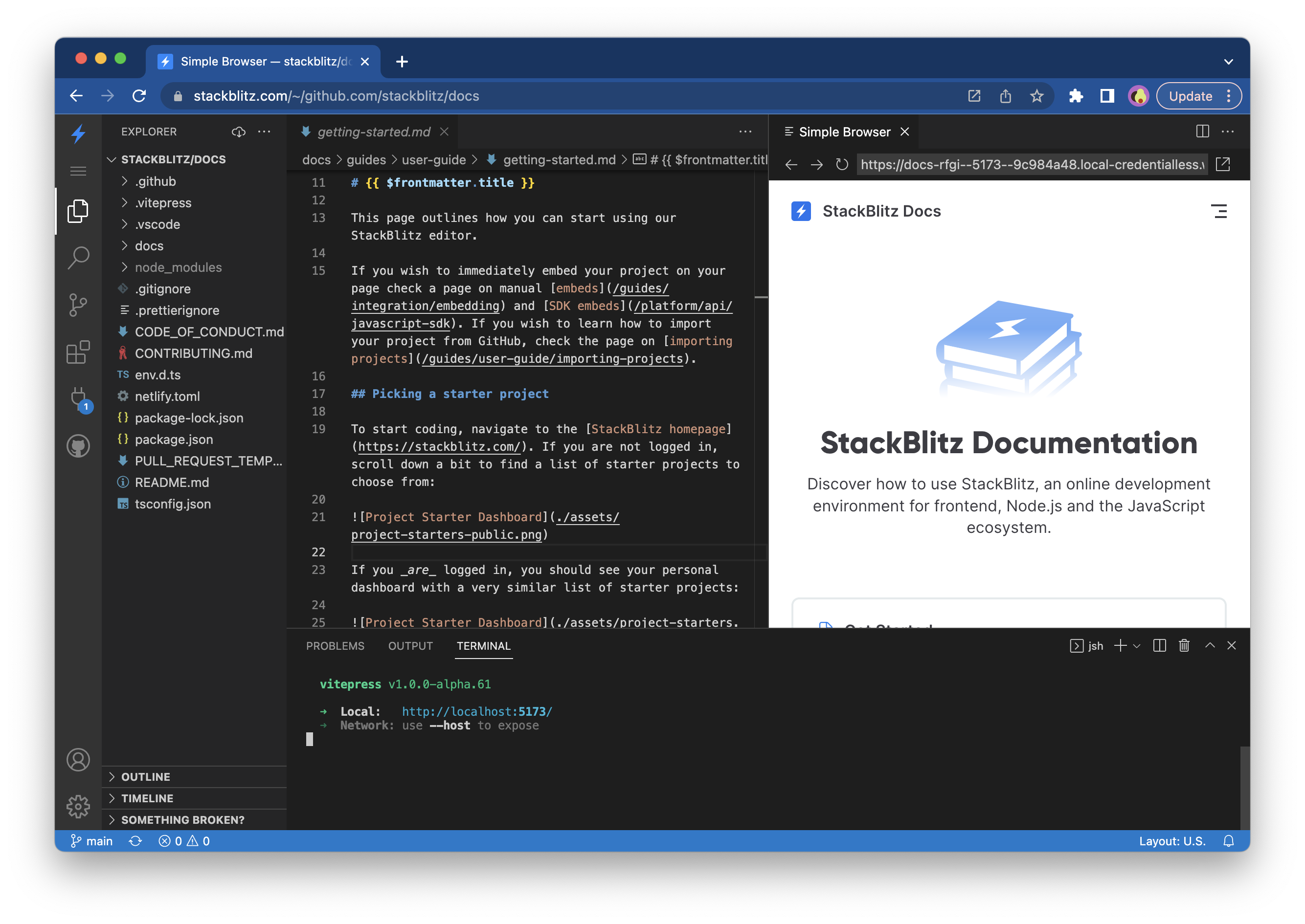The height and width of the screenshot is (924, 1305).
Task: Open the new terminal dropdown arrow
Action: (1137, 646)
